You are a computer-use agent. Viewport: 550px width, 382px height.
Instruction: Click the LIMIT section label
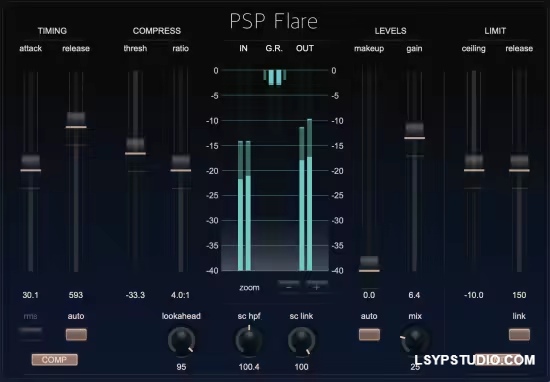pyautogui.click(x=495, y=31)
